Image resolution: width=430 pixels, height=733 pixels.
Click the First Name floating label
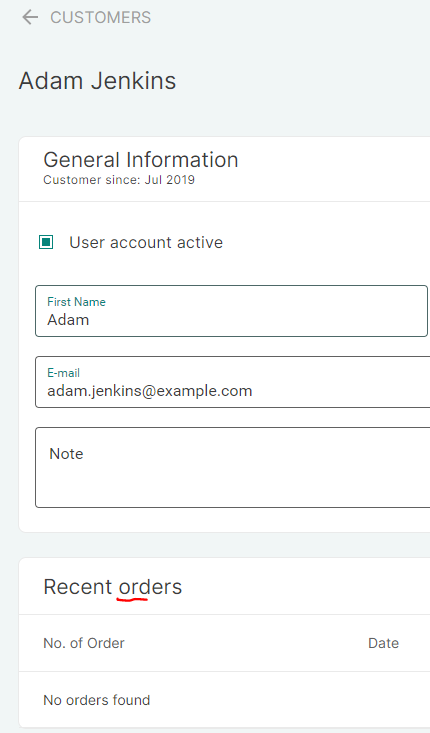pos(76,302)
